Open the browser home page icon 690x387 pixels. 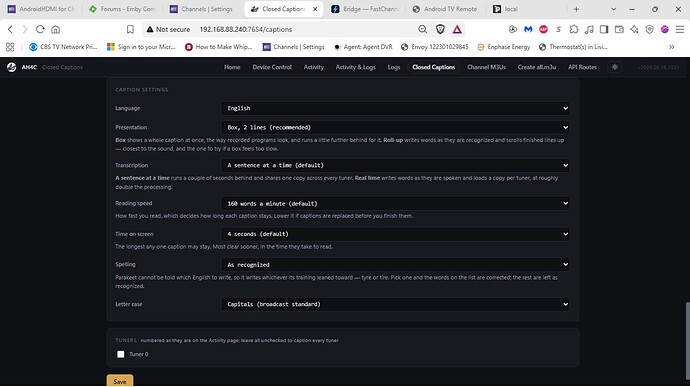pos(55,29)
